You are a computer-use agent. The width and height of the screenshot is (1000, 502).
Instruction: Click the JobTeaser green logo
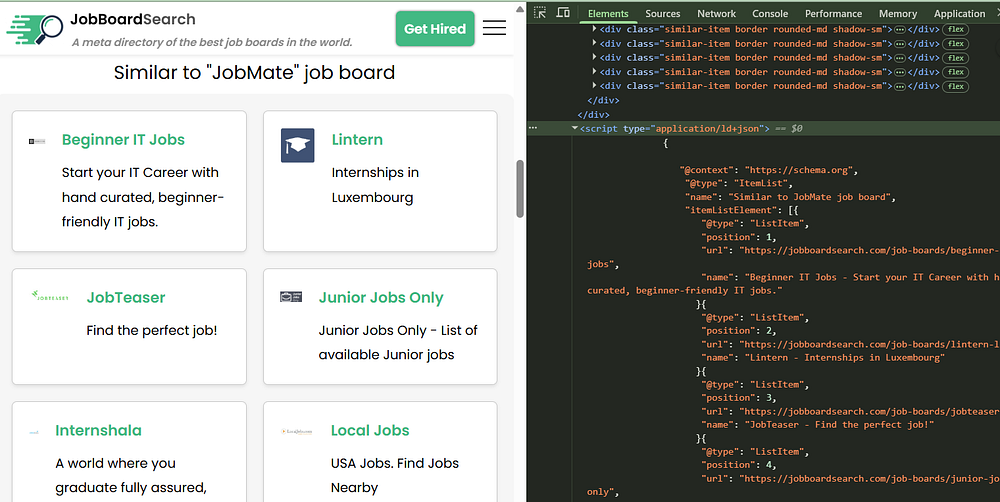point(50,297)
